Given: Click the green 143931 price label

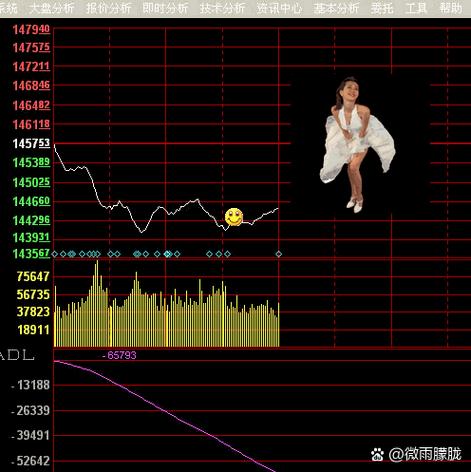Looking at the screenshot, I should (x=31, y=238).
